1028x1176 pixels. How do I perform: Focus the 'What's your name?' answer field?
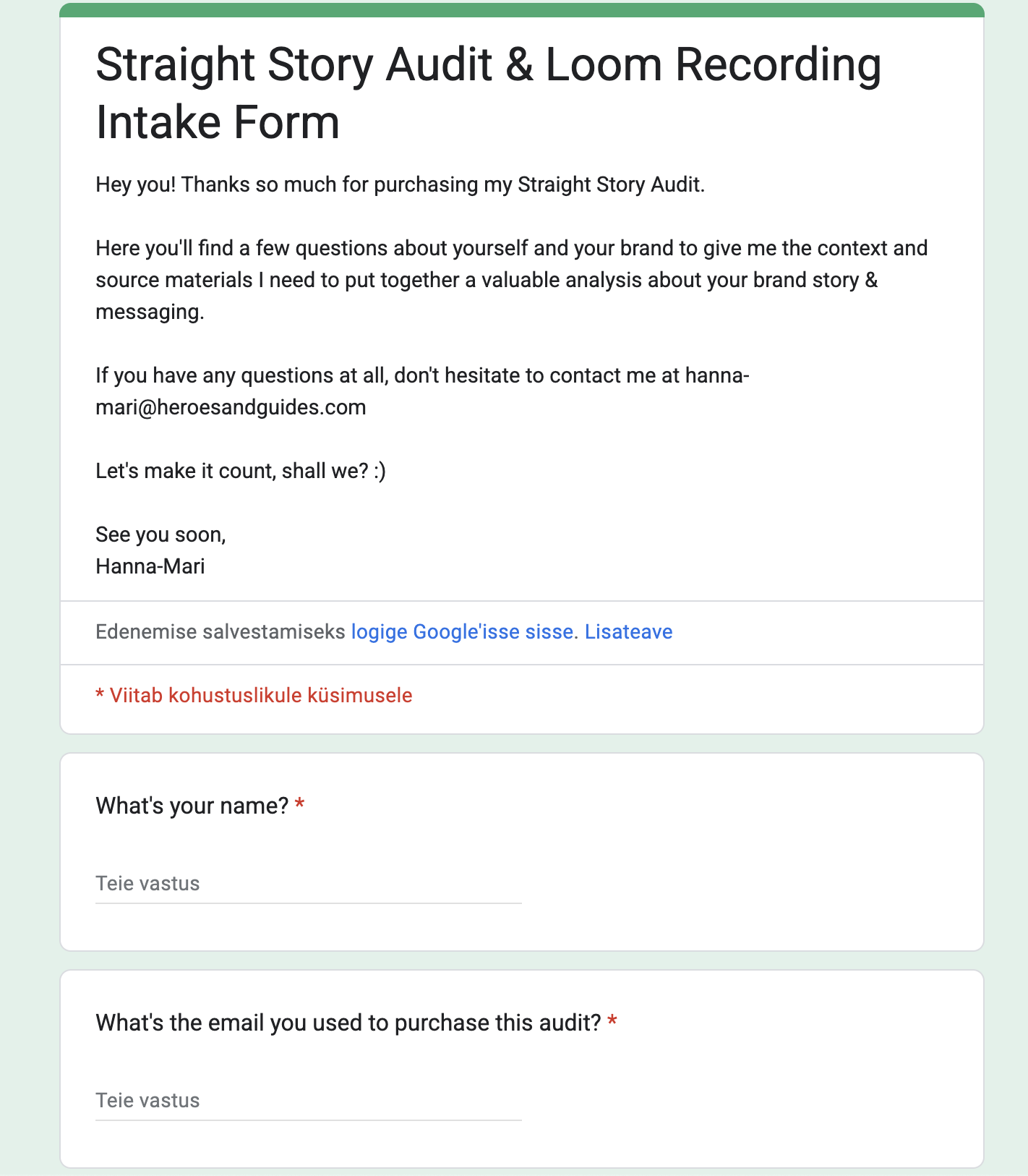308,884
